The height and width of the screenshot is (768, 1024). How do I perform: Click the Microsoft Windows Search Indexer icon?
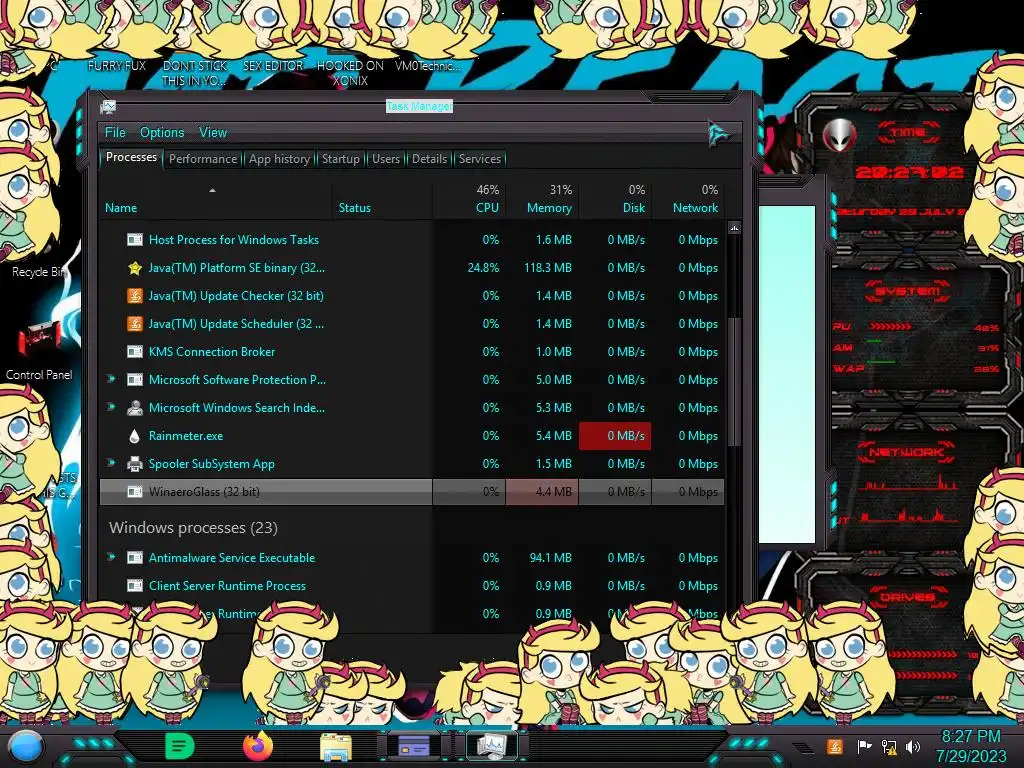click(x=135, y=408)
